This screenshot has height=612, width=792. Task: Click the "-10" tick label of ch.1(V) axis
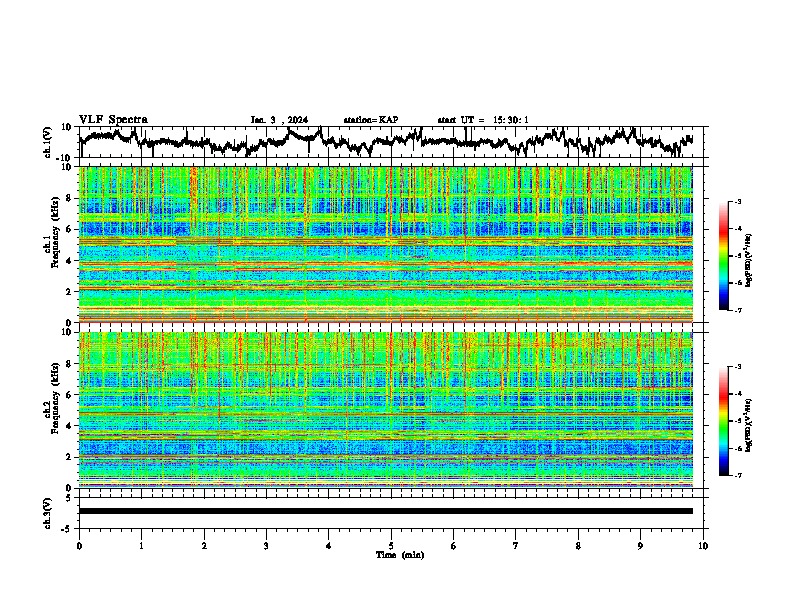point(65,158)
